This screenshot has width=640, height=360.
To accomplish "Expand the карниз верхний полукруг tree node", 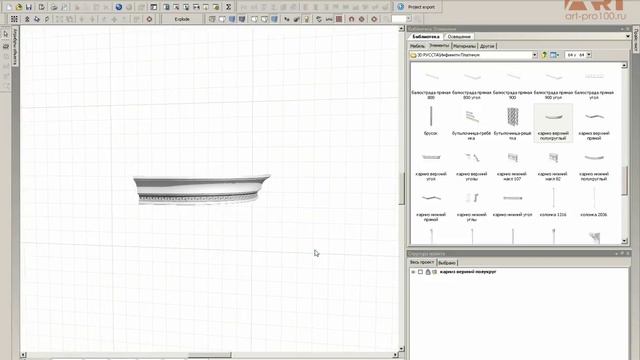I will pos(413,272).
